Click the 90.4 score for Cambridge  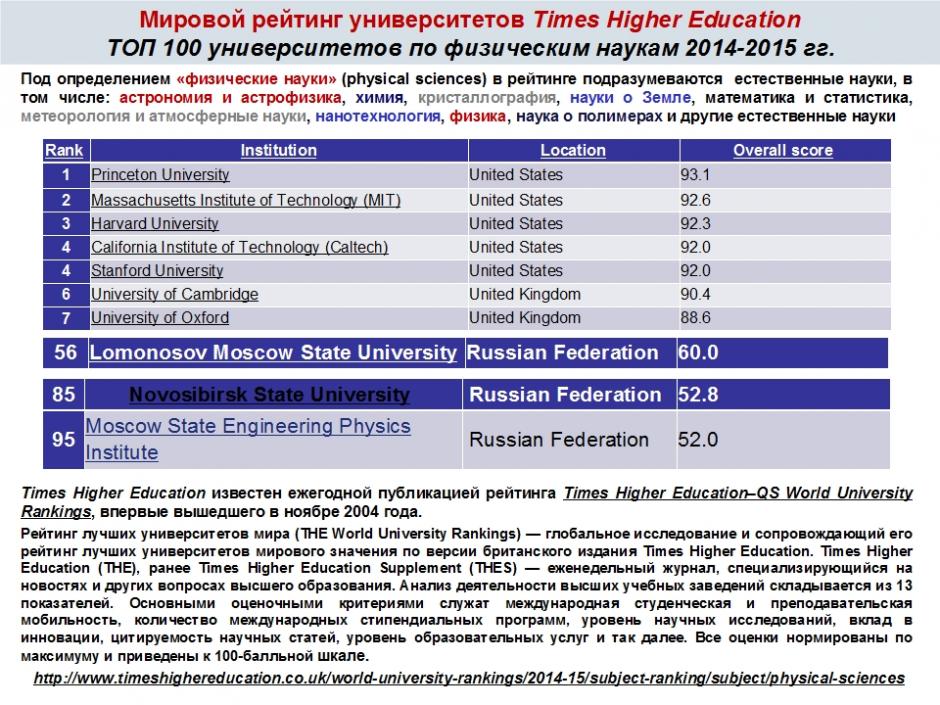tap(695, 294)
